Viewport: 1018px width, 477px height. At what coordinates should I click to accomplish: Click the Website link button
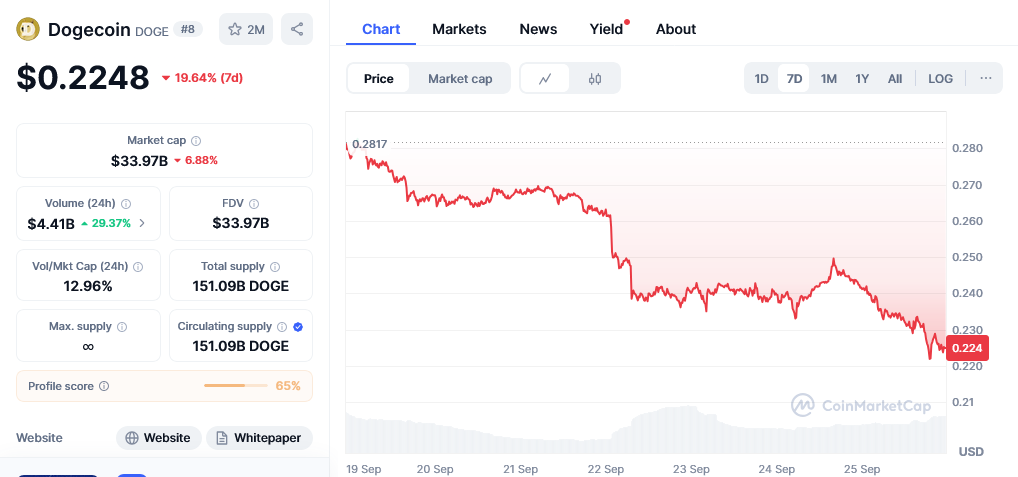click(159, 438)
